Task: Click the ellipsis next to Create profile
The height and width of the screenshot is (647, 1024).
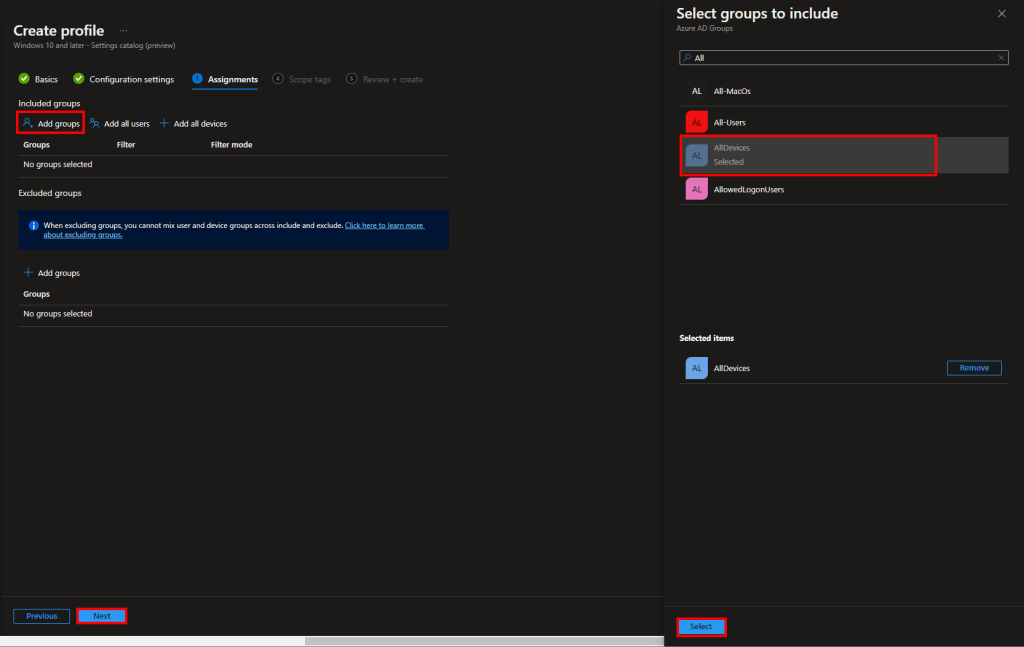Action: point(124,31)
